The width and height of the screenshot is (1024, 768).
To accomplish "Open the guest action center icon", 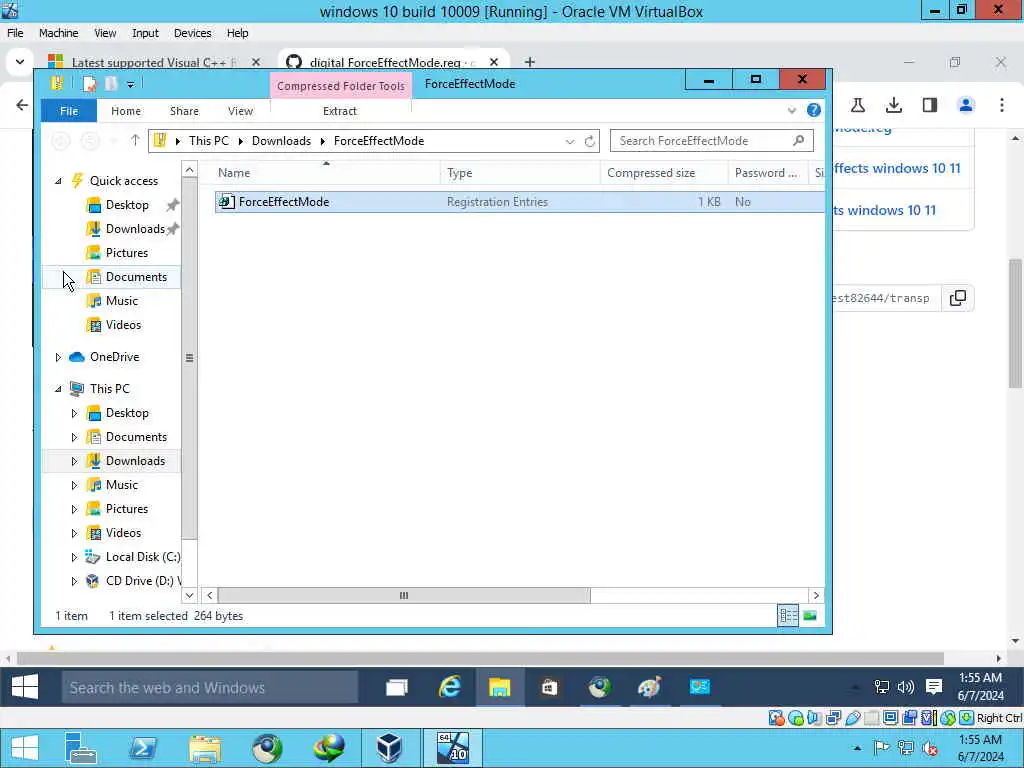I will [x=934, y=687].
